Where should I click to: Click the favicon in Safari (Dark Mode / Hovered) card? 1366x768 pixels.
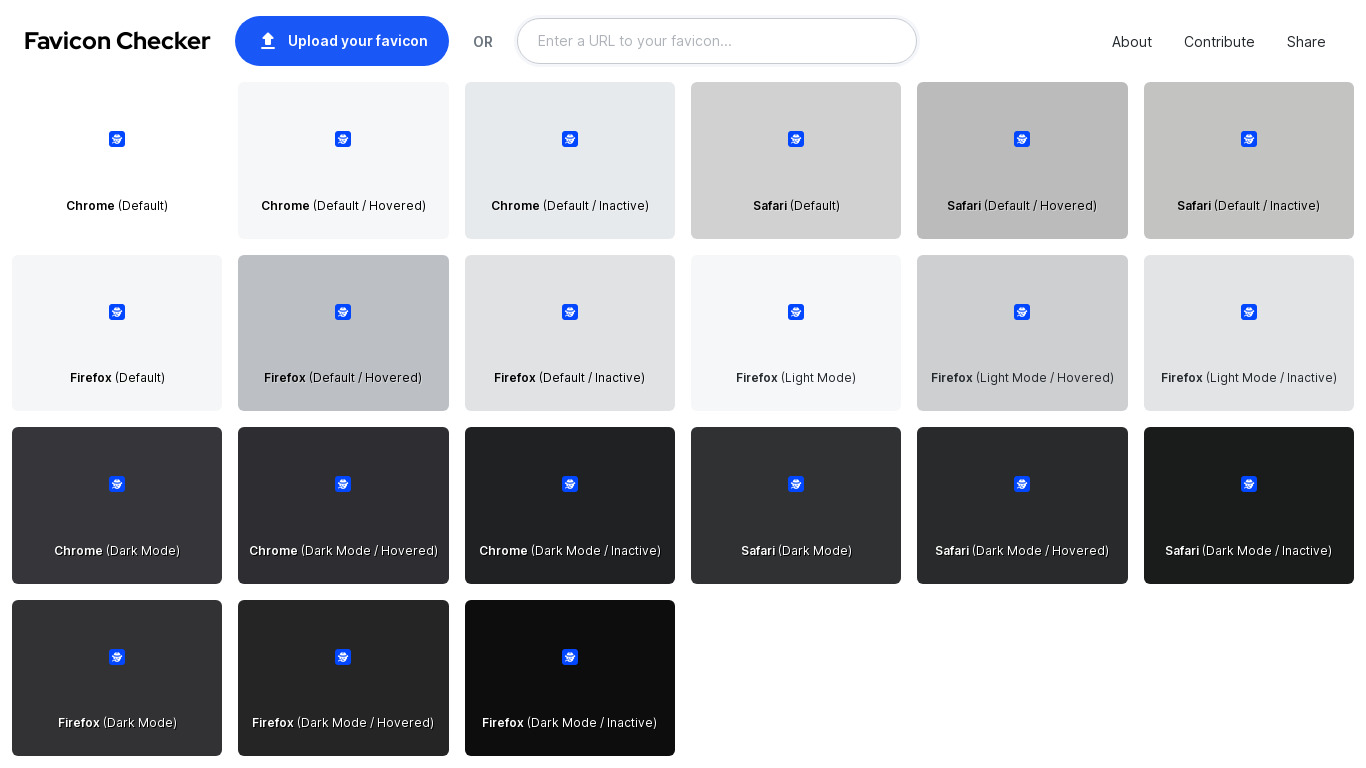point(1022,484)
